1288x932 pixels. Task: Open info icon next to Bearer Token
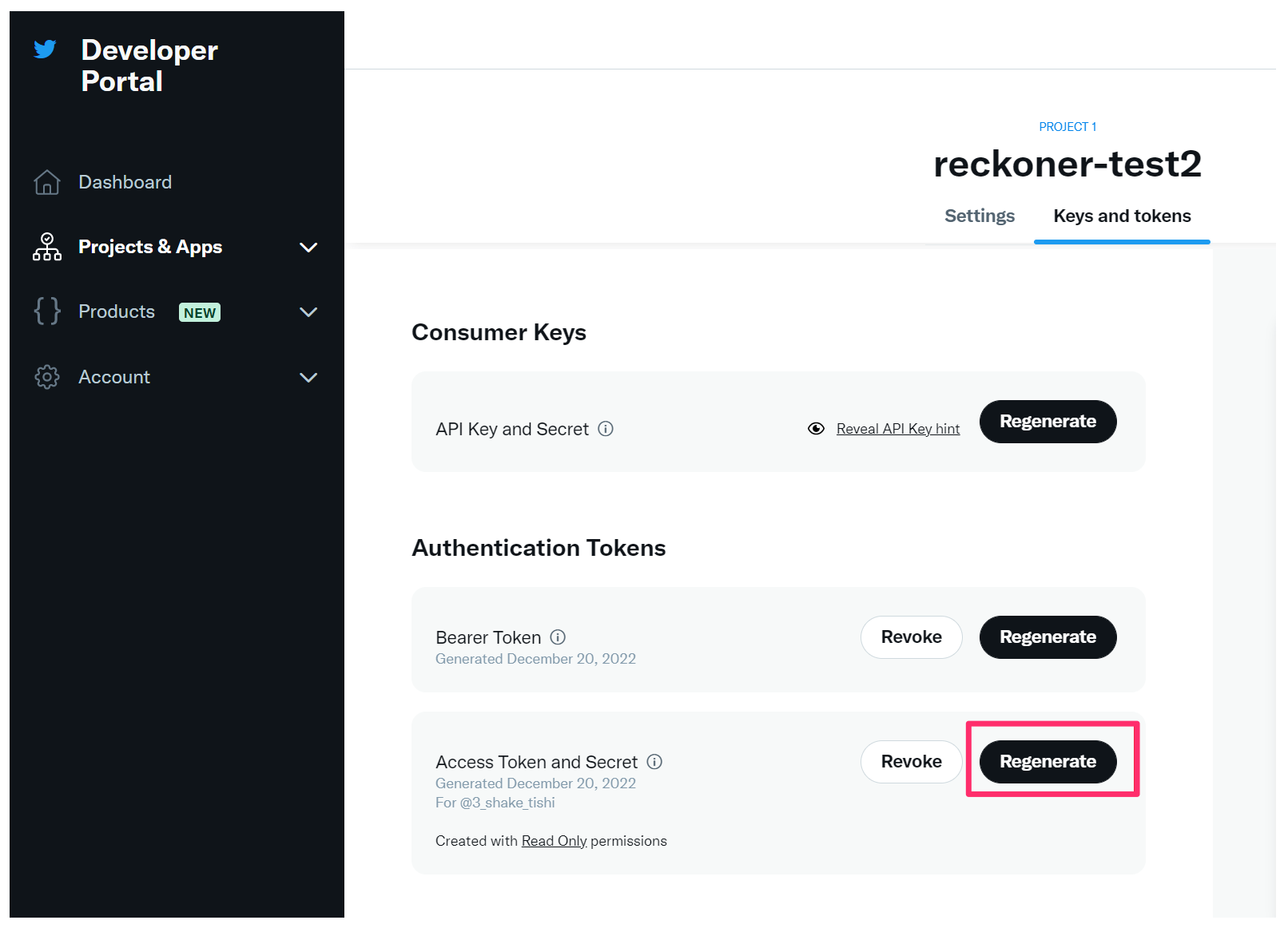558,637
